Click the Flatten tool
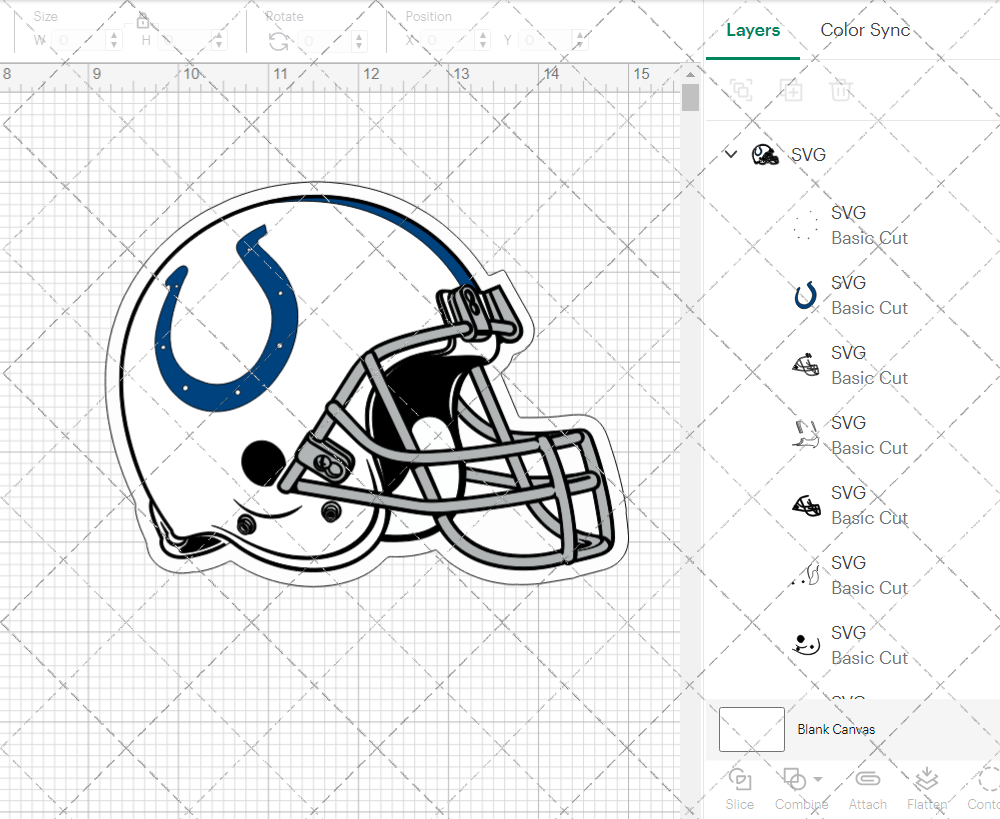This screenshot has height=819, width=1000. tap(926, 787)
